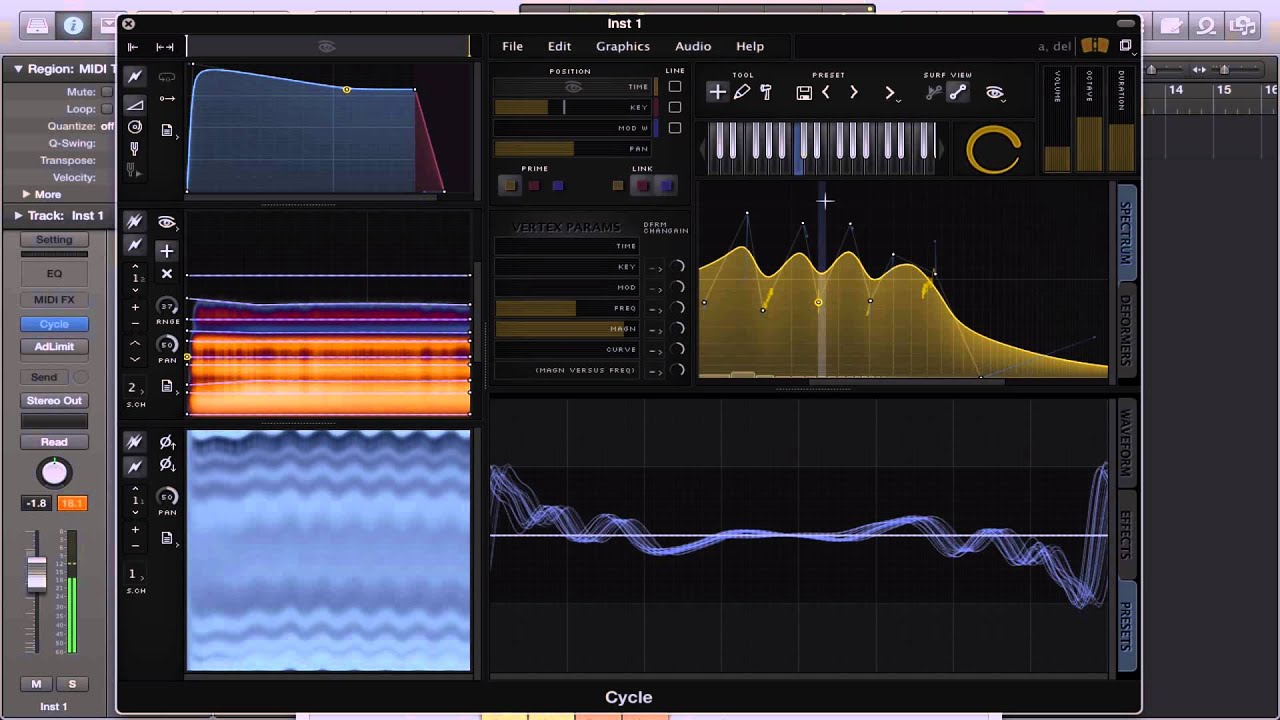1280x720 pixels.
Task: Select the spiral scratch envelope icon
Action: coord(135,127)
